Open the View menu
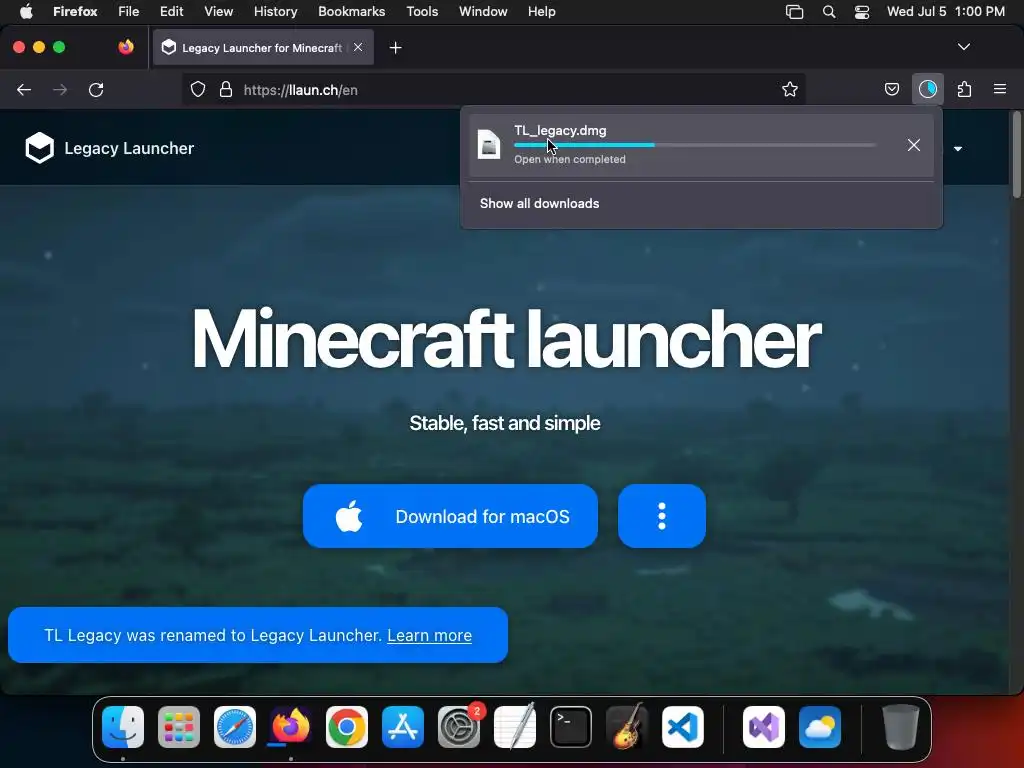The image size is (1024, 768). 218,12
